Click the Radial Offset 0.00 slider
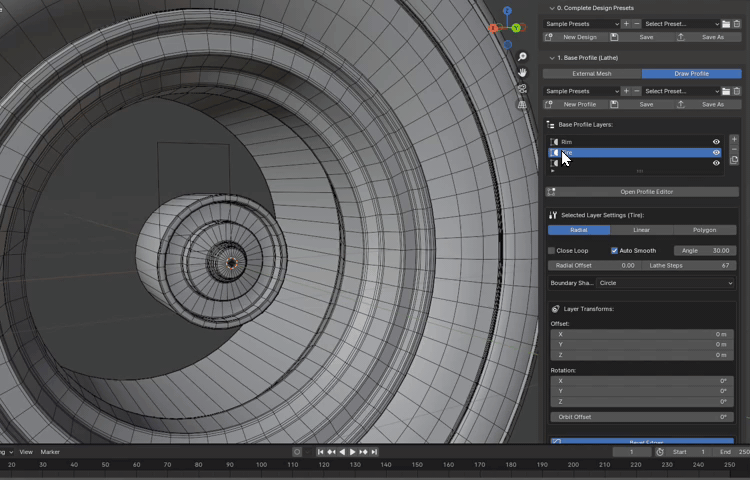Screen dimensions: 750x480 tap(595, 265)
